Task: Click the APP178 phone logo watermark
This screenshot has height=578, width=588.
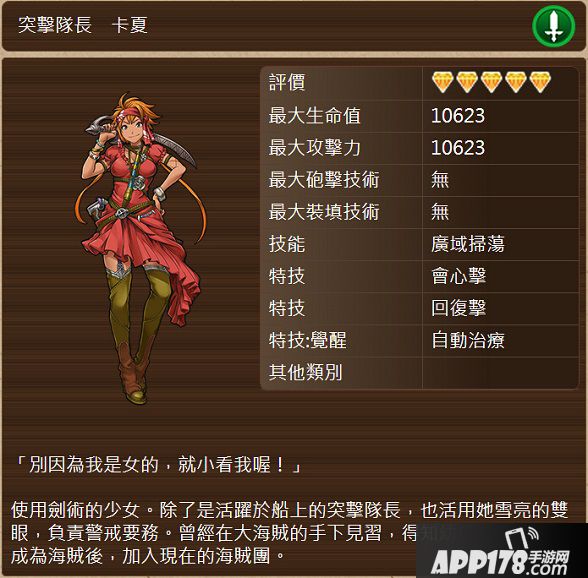Action: click(x=501, y=551)
